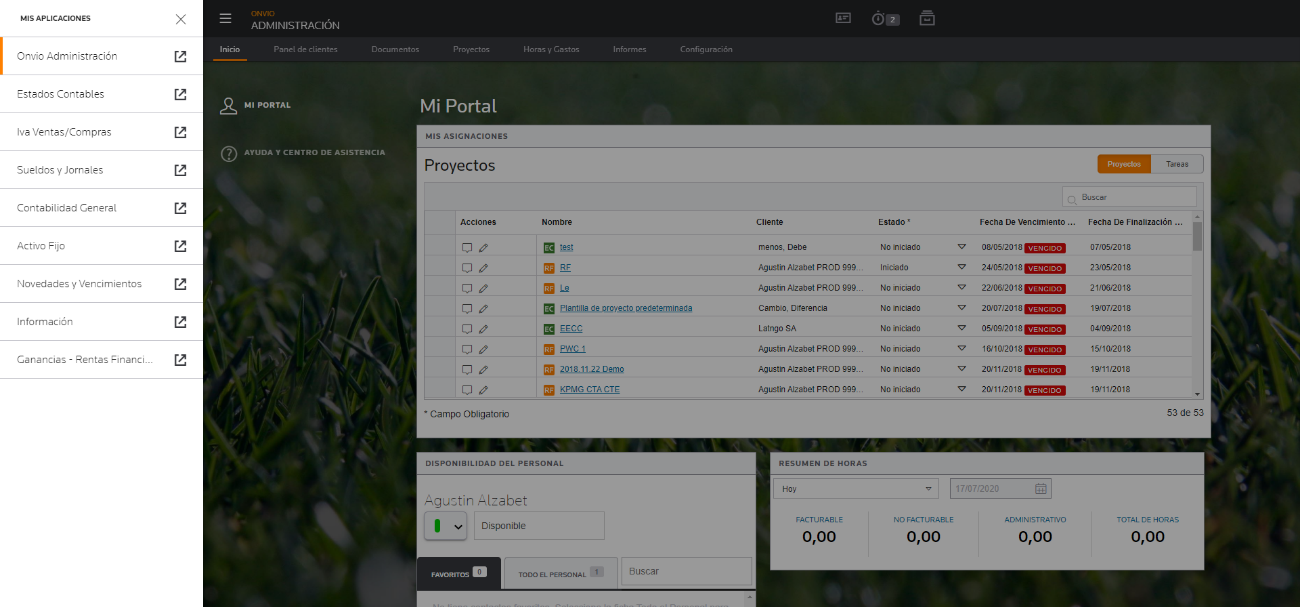Screen dimensions: 1300x607
Task: Switch the toggle to Tareas view
Action: 1177,164
